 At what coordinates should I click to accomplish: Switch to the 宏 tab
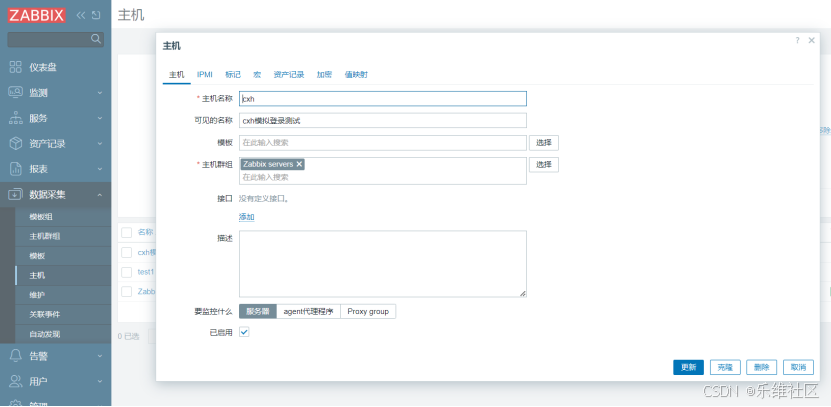tap(257, 75)
